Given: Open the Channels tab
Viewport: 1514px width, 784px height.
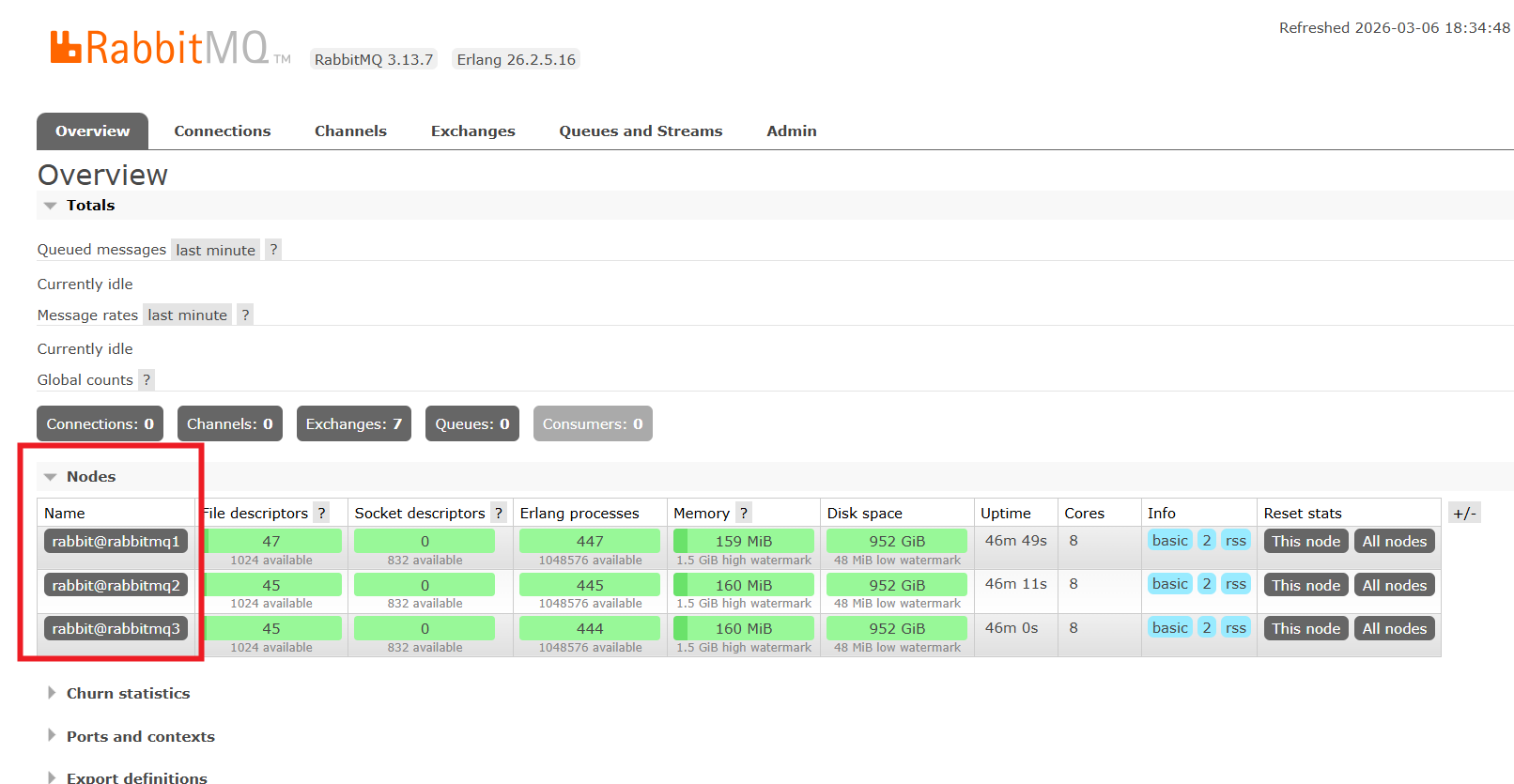Looking at the screenshot, I should click(x=350, y=131).
